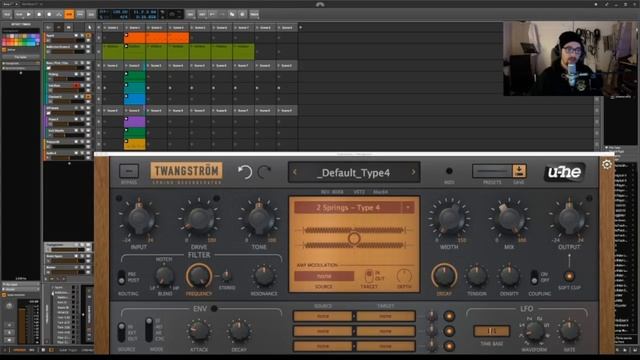Screen dimensions: 640x360
Task: Toggle the Soft Clip button
Action: (x=569, y=276)
